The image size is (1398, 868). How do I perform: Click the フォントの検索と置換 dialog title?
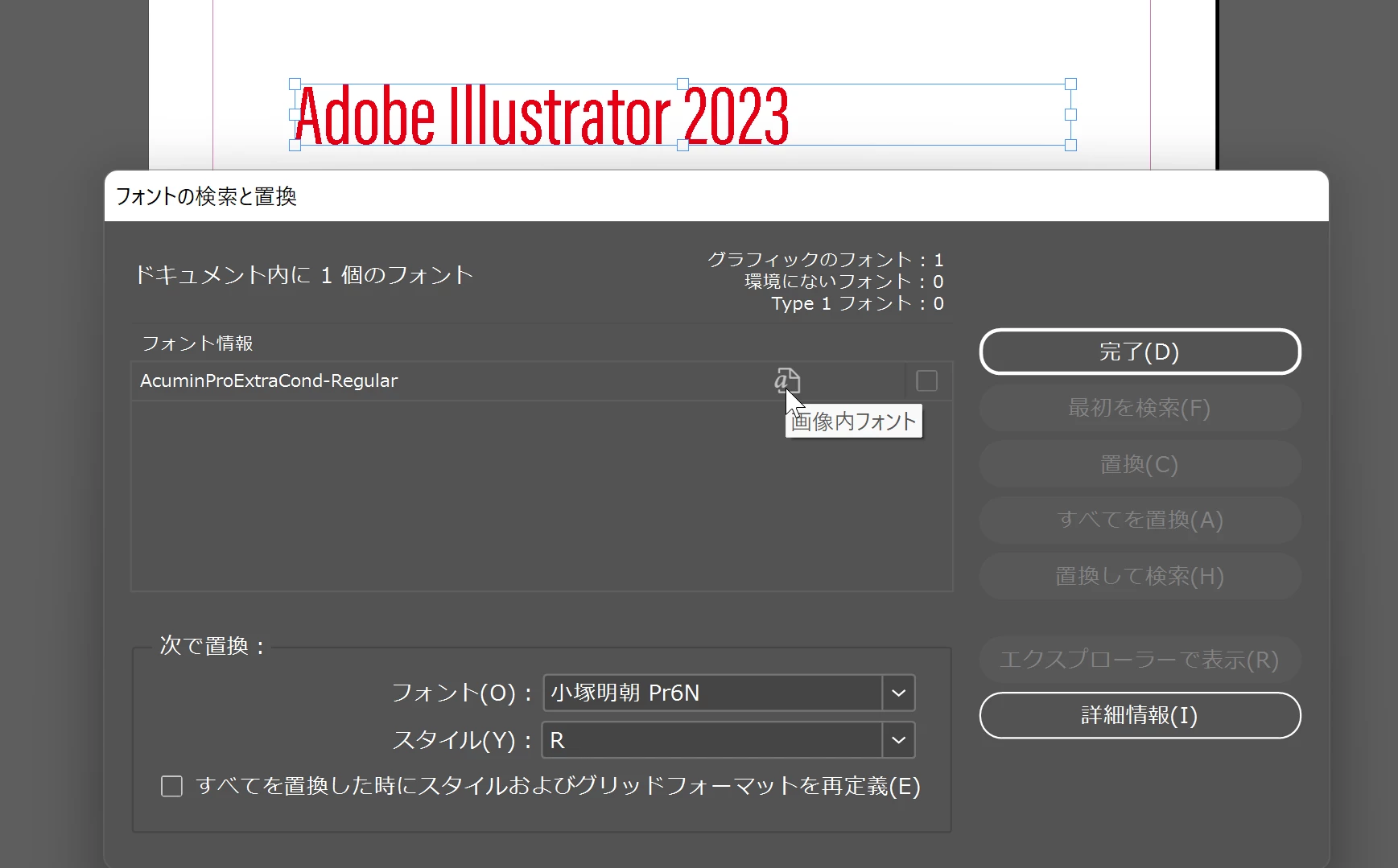207,196
